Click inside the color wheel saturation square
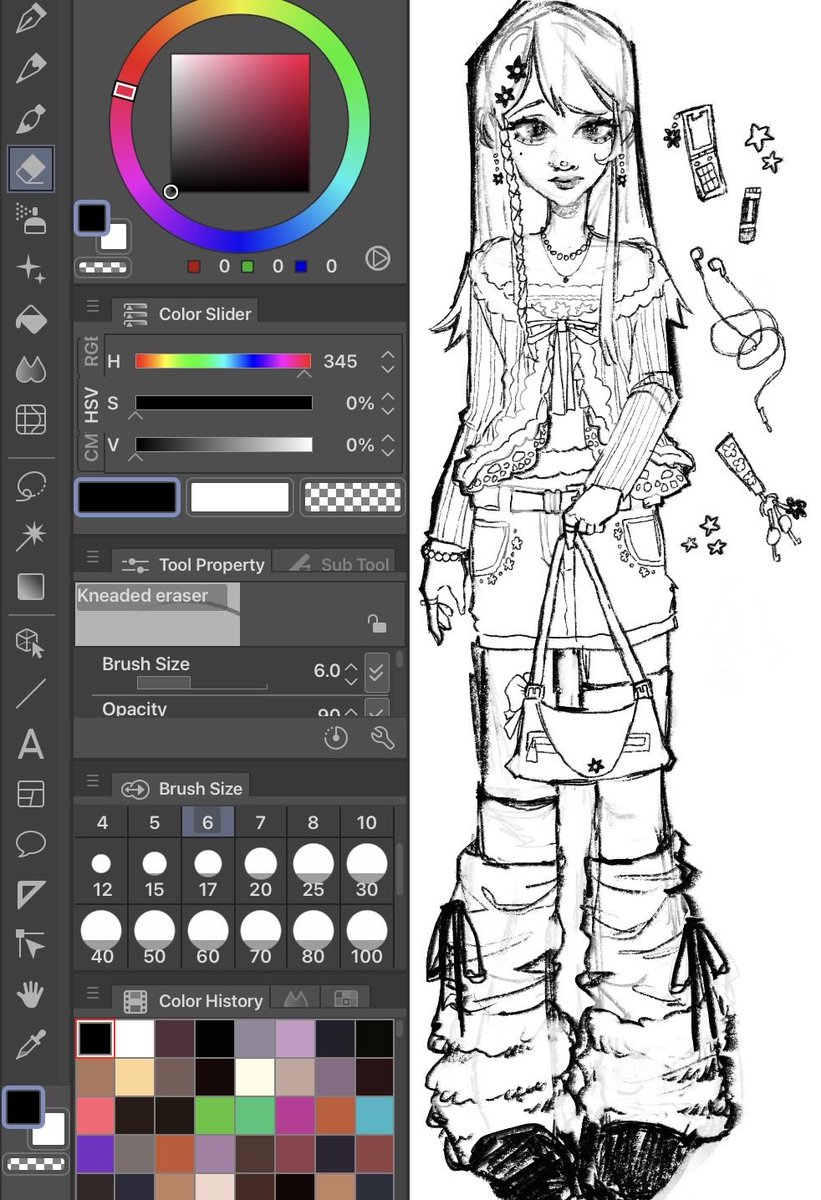This screenshot has width=821, height=1200. pos(240,122)
